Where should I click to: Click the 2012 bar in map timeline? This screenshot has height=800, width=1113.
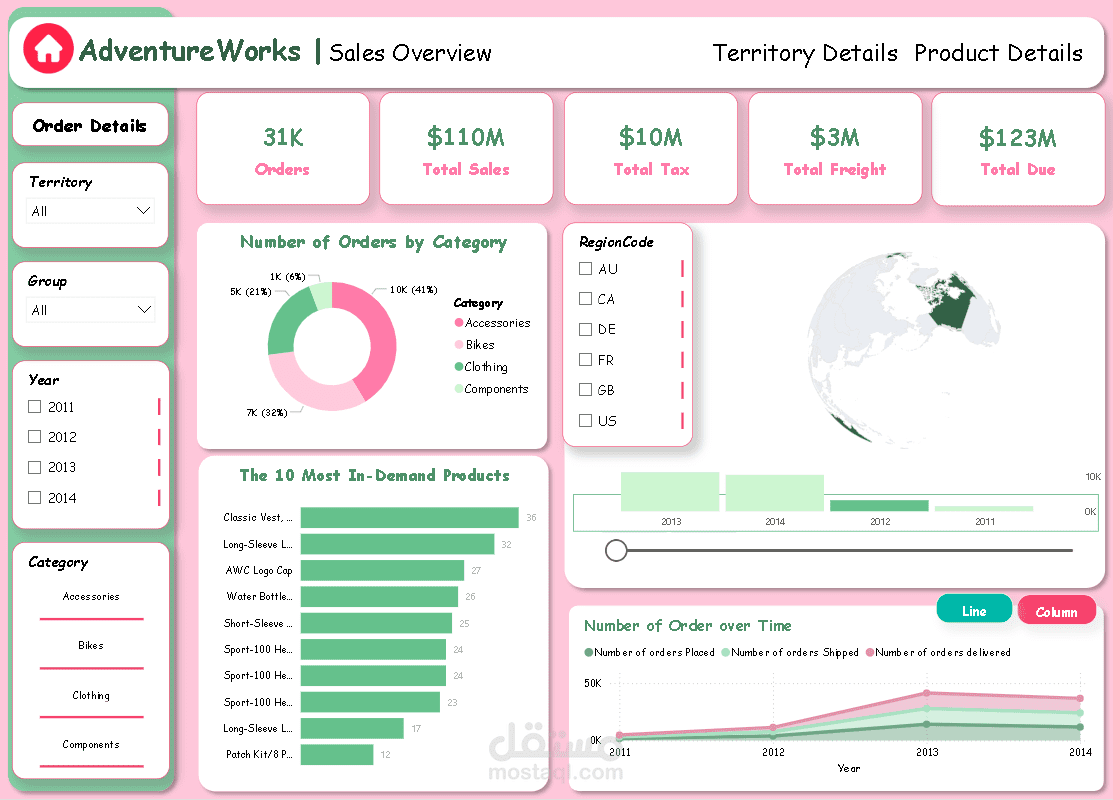tap(879, 505)
